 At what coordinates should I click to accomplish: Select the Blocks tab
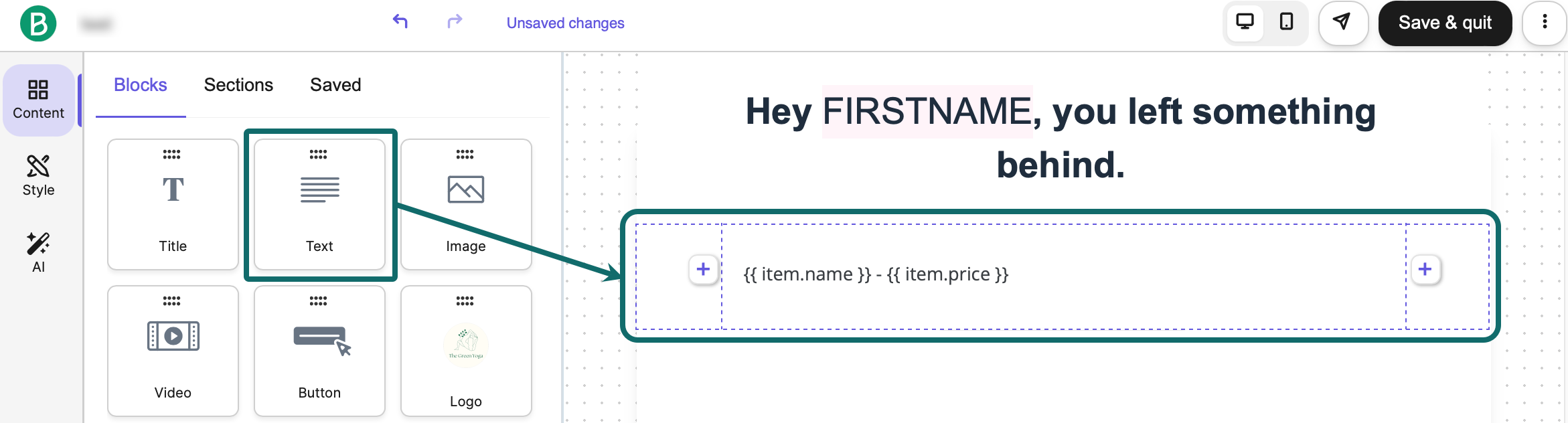pos(140,85)
